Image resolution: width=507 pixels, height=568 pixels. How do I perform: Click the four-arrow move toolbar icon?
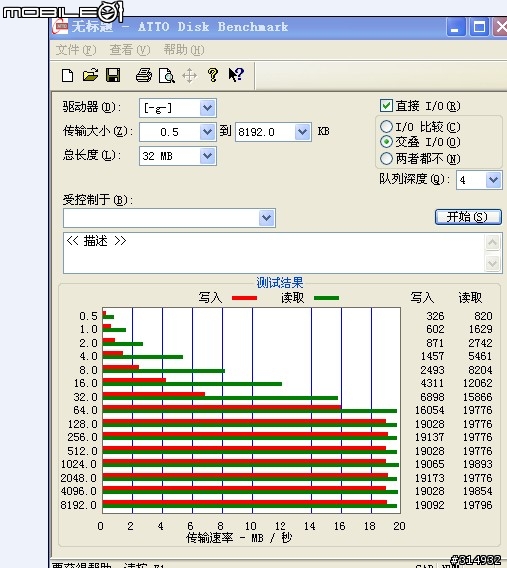point(189,76)
